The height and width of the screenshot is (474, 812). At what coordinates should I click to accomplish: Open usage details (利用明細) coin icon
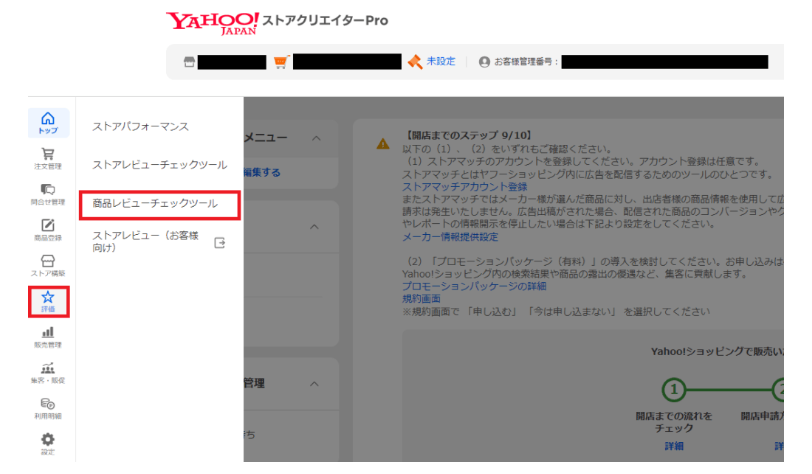point(48,407)
